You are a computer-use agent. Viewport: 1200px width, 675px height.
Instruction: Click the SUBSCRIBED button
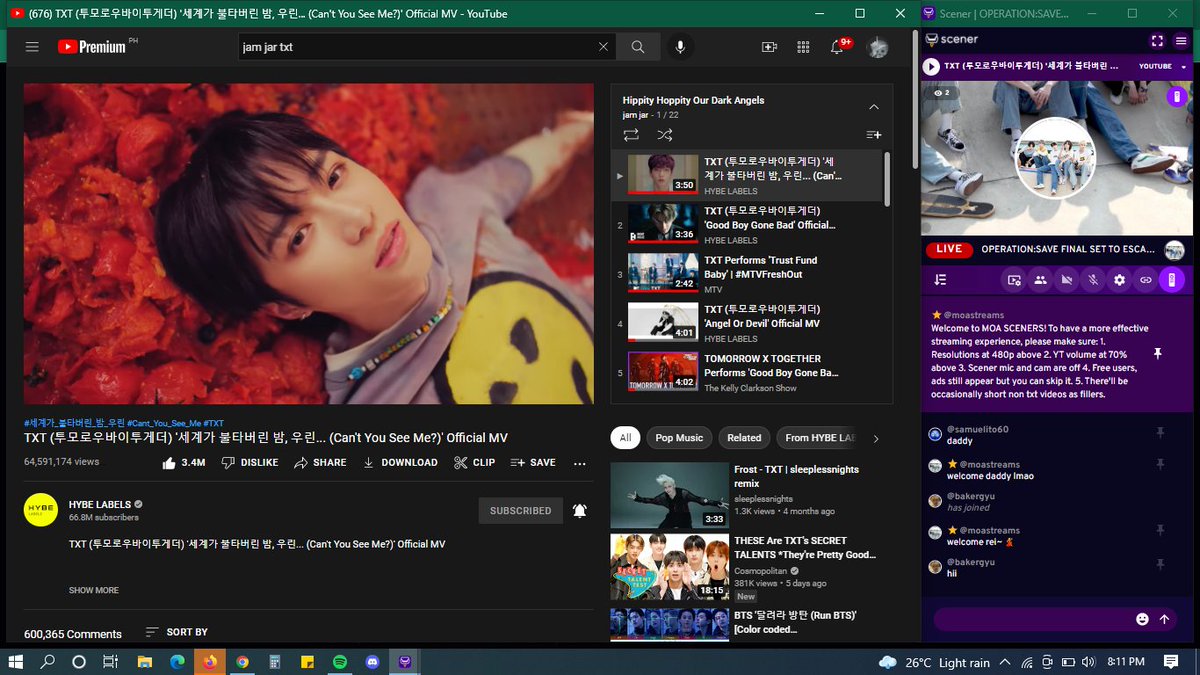coord(520,510)
